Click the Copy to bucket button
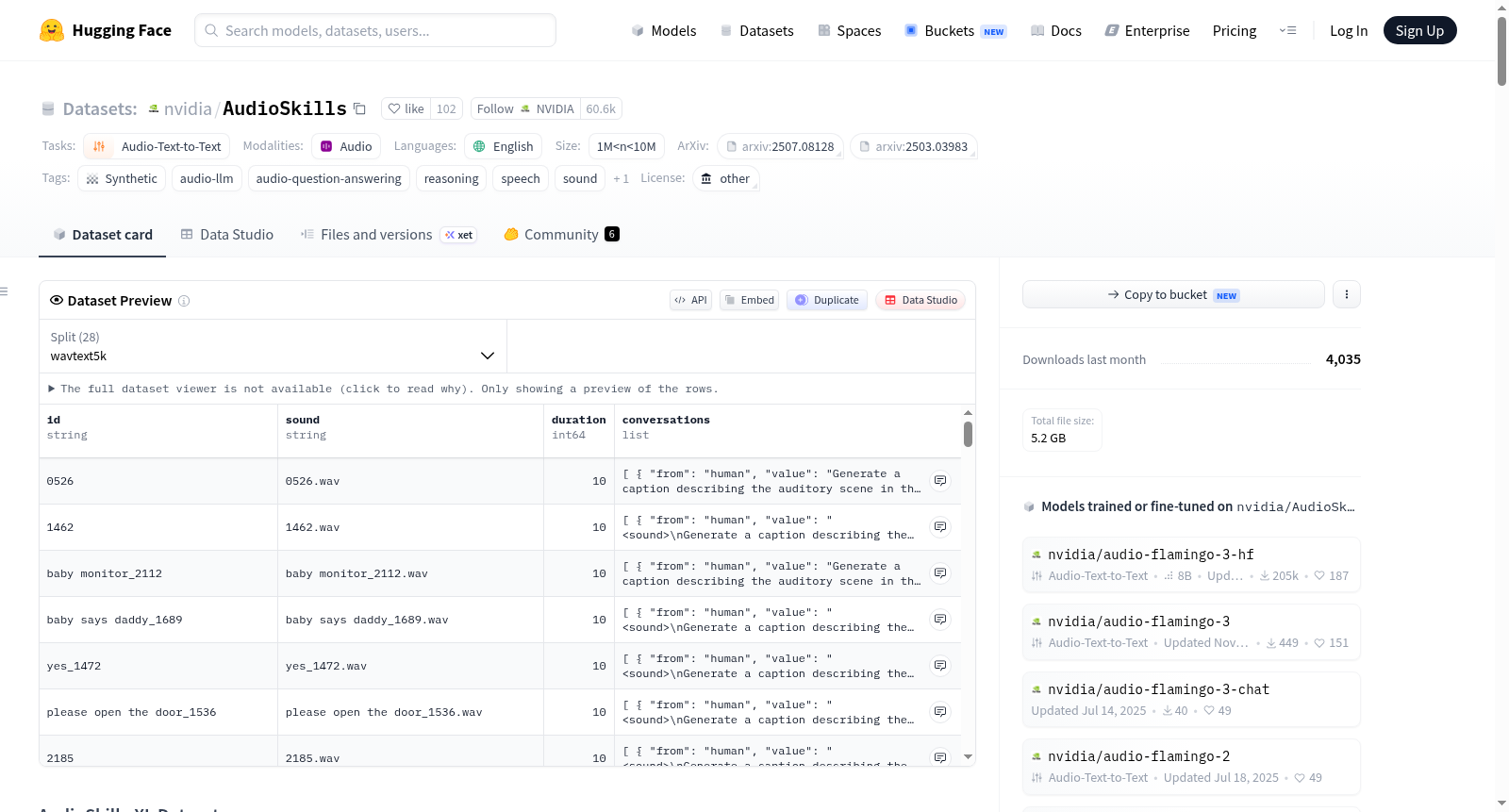Image resolution: width=1509 pixels, height=812 pixels. (x=1173, y=294)
